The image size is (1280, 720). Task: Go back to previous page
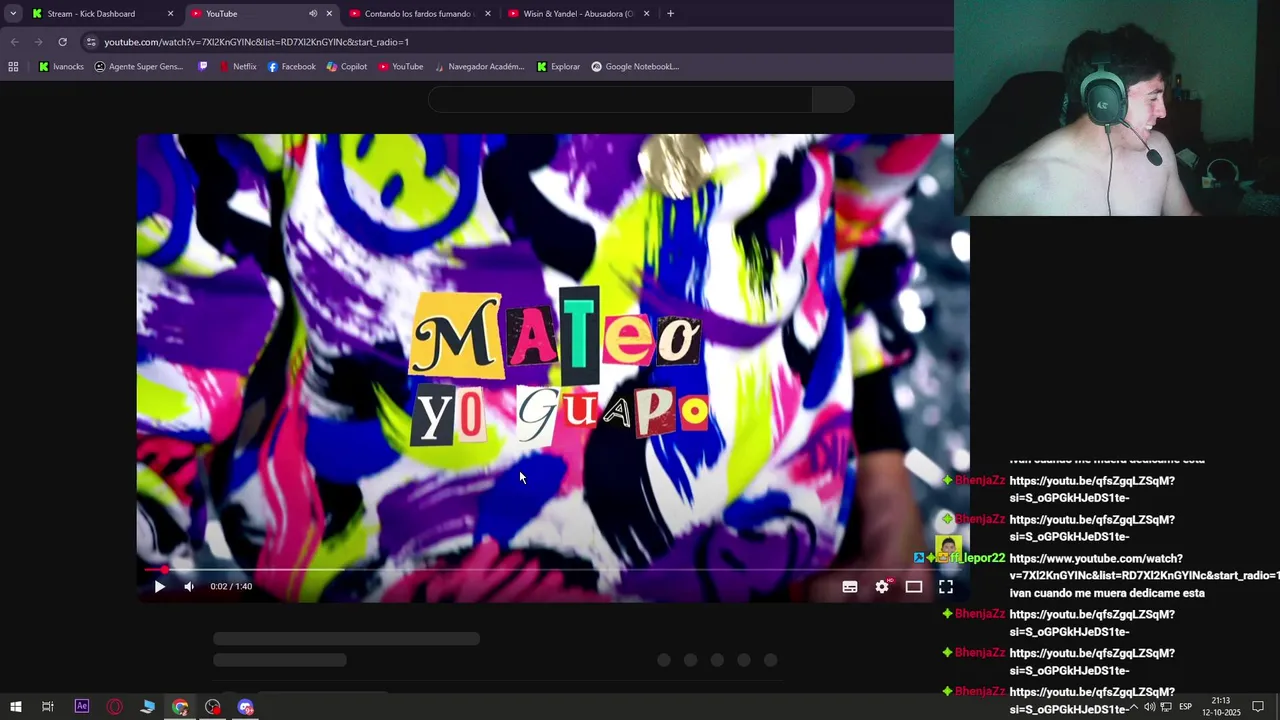[14, 42]
